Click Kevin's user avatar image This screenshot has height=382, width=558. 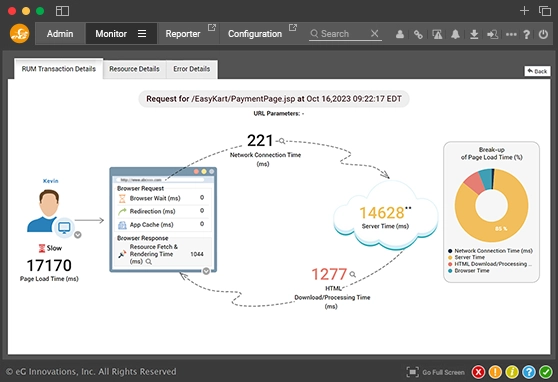(48, 210)
